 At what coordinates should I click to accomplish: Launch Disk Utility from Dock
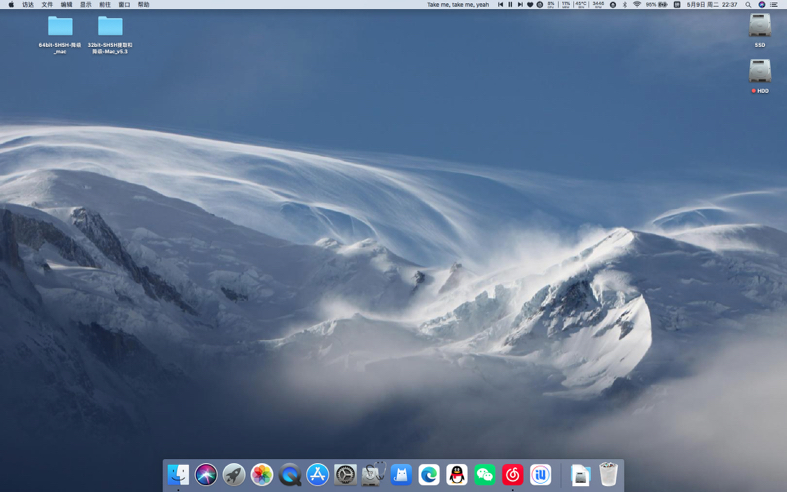click(373, 474)
